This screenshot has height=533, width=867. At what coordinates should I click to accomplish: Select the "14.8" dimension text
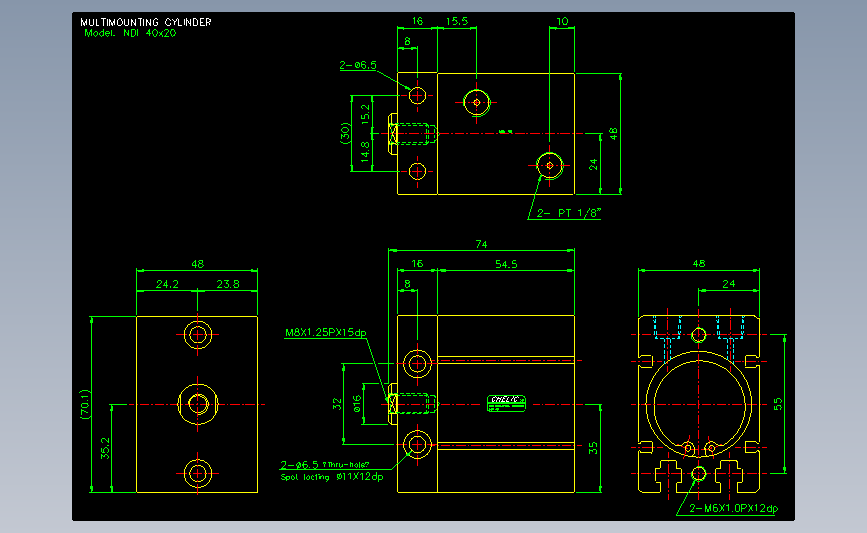365,152
